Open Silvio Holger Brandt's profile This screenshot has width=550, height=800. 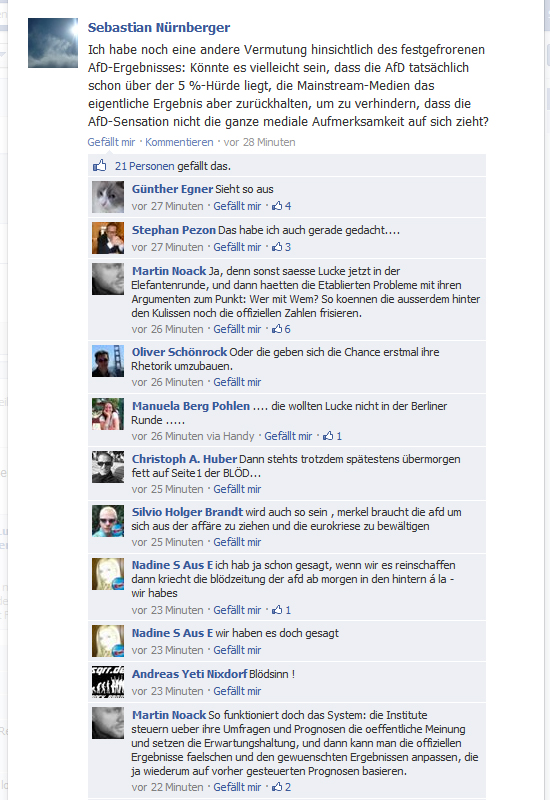pos(187,512)
